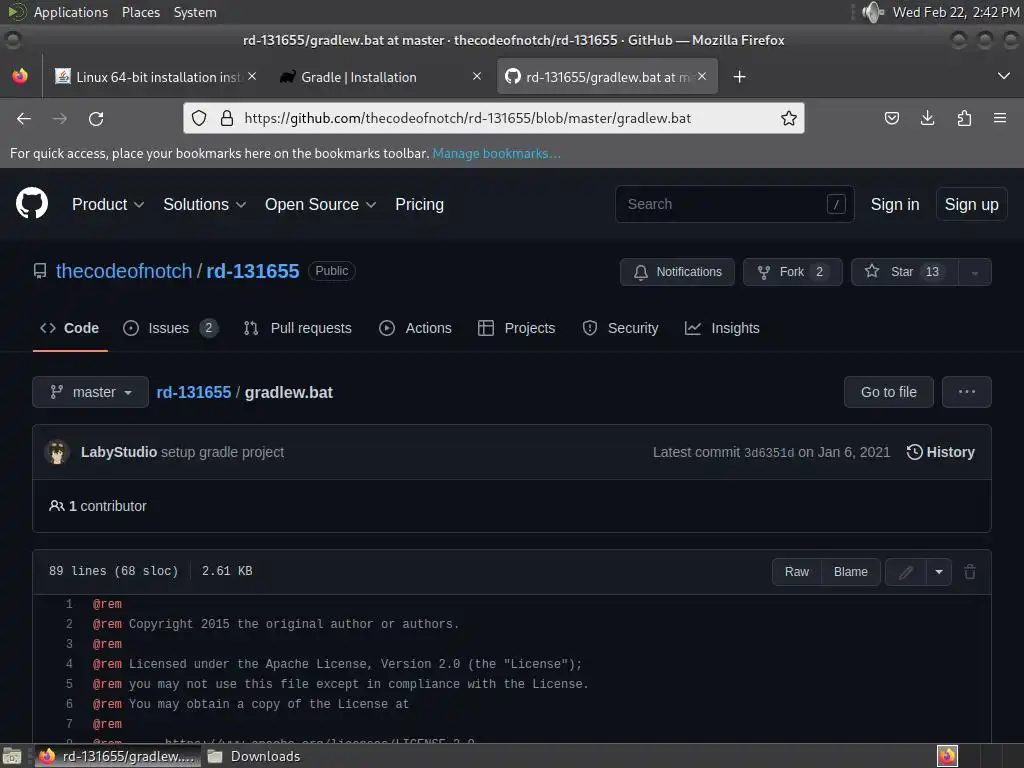
Task: Open the LabyStudio avatar image
Action: (57, 452)
